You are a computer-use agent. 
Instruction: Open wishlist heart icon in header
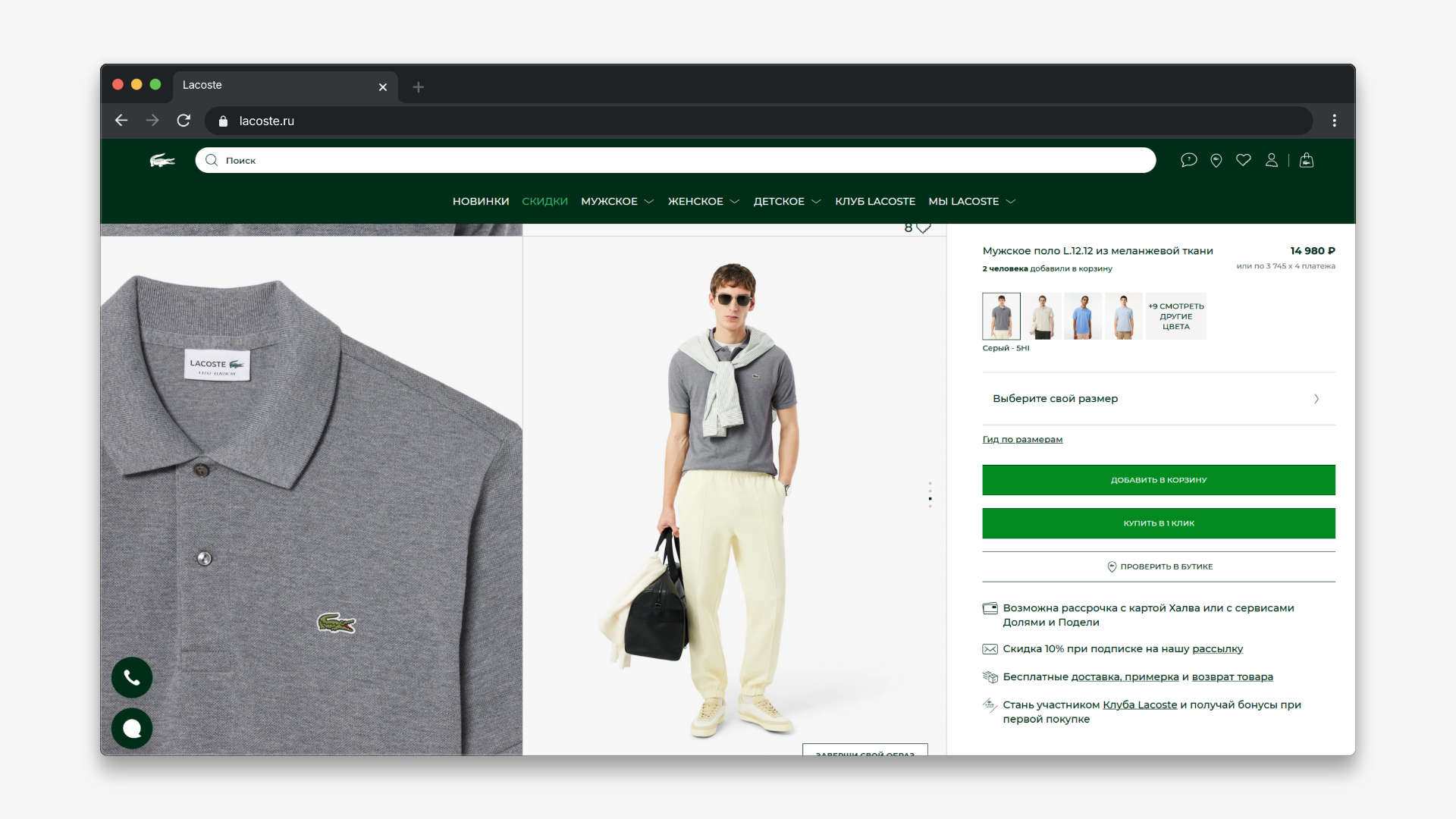(x=1243, y=160)
